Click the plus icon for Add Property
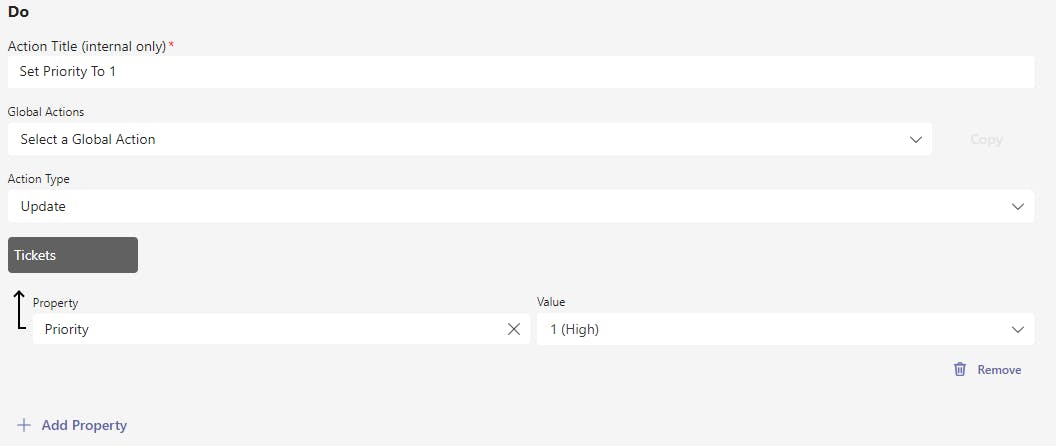1056x446 pixels. pyautogui.click(x=24, y=425)
